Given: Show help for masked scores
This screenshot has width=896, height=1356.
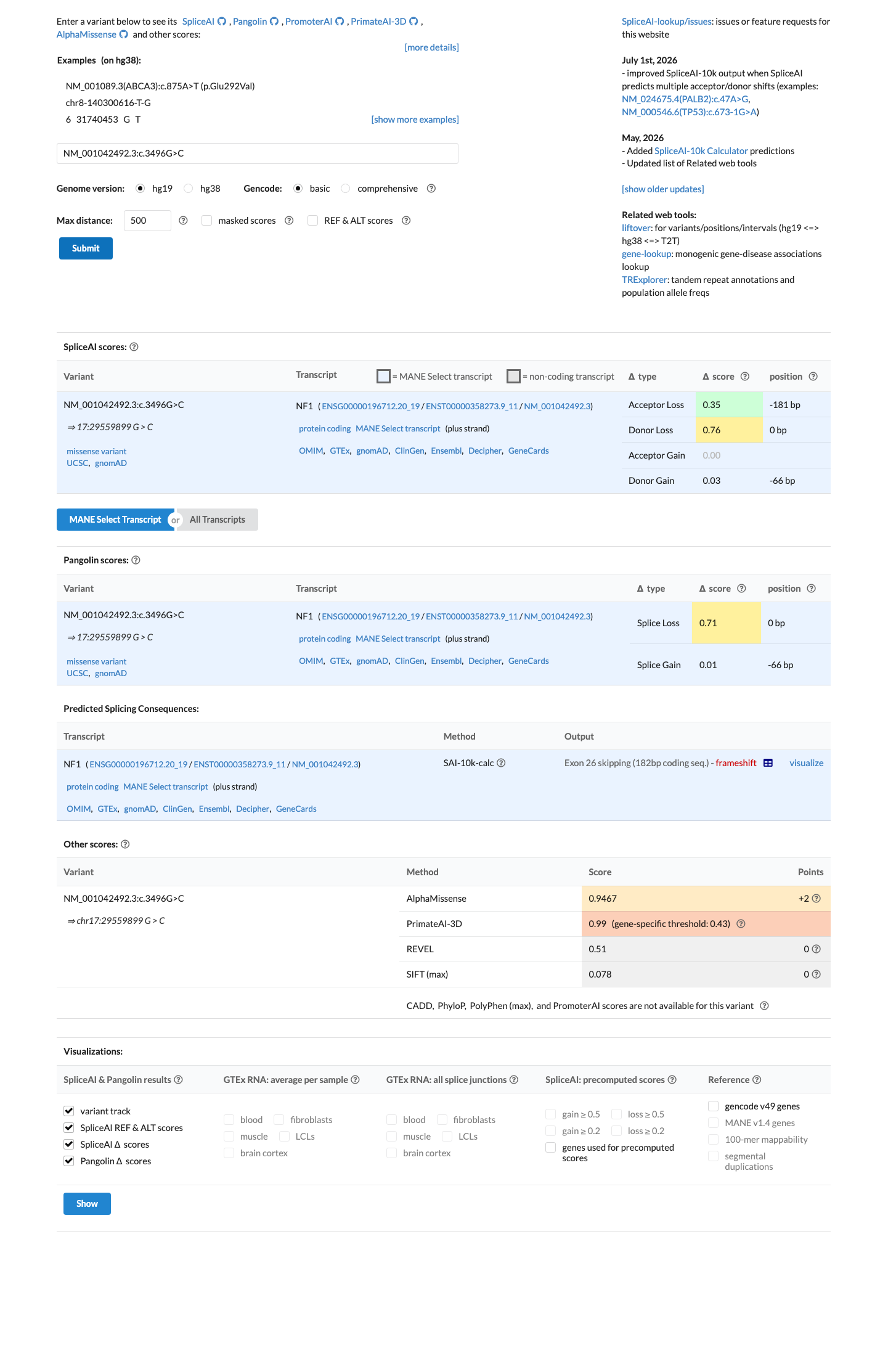Looking at the screenshot, I should coord(289,221).
